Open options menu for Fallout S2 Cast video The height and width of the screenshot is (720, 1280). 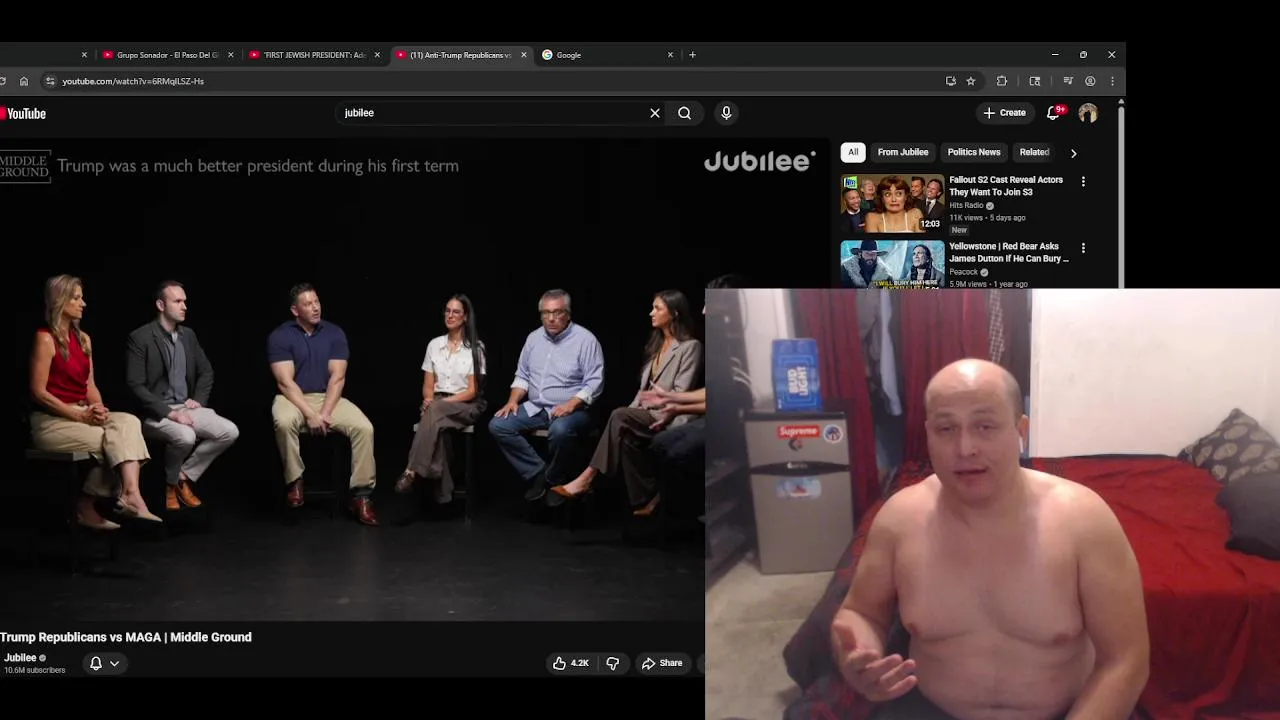(1083, 181)
